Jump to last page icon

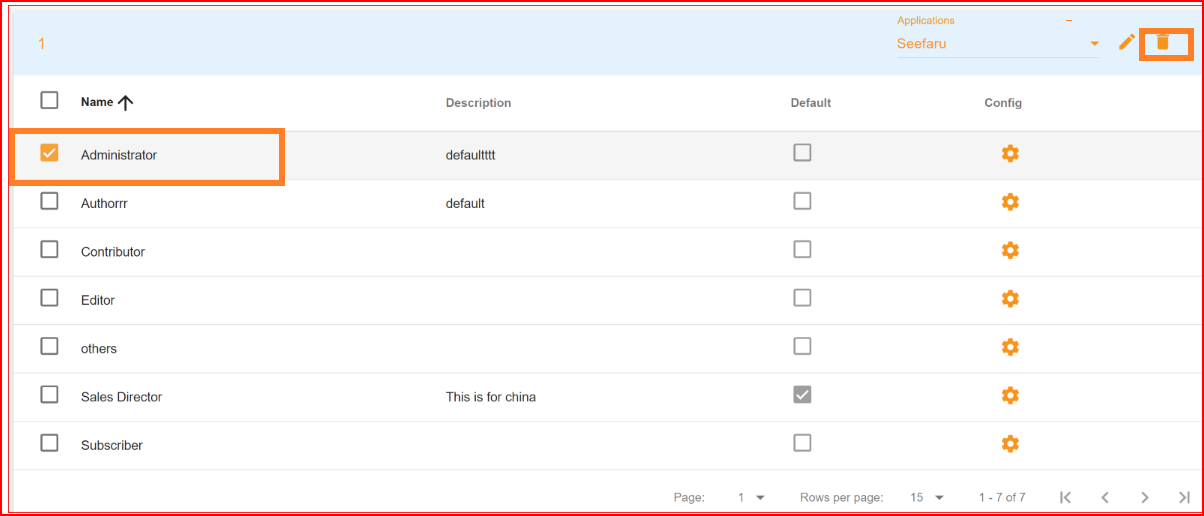tap(1184, 497)
